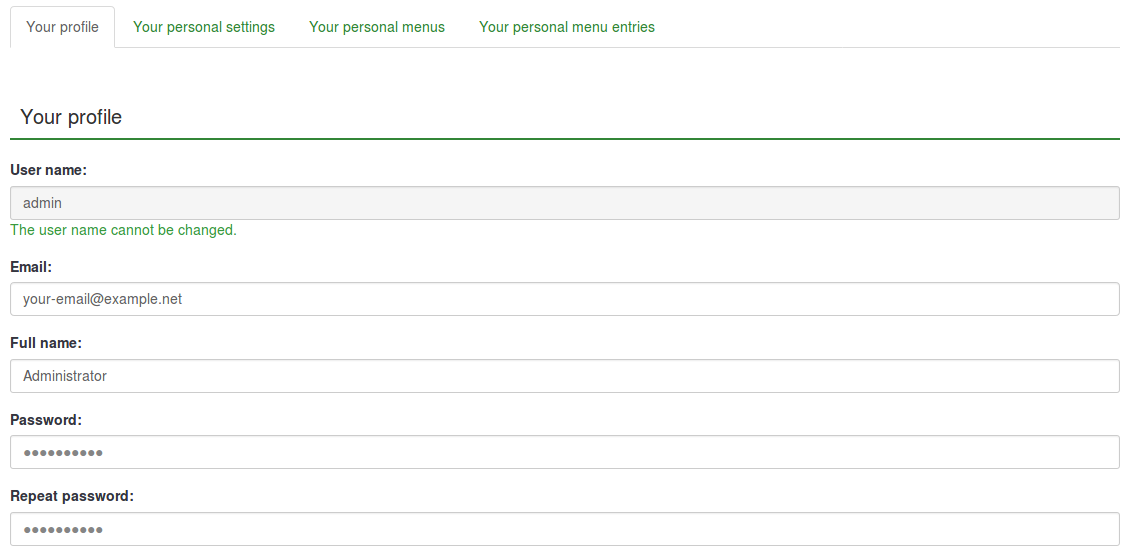Viewport: 1130px width, 559px height.
Task: Click the "Password:" field label
Action: point(46,420)
